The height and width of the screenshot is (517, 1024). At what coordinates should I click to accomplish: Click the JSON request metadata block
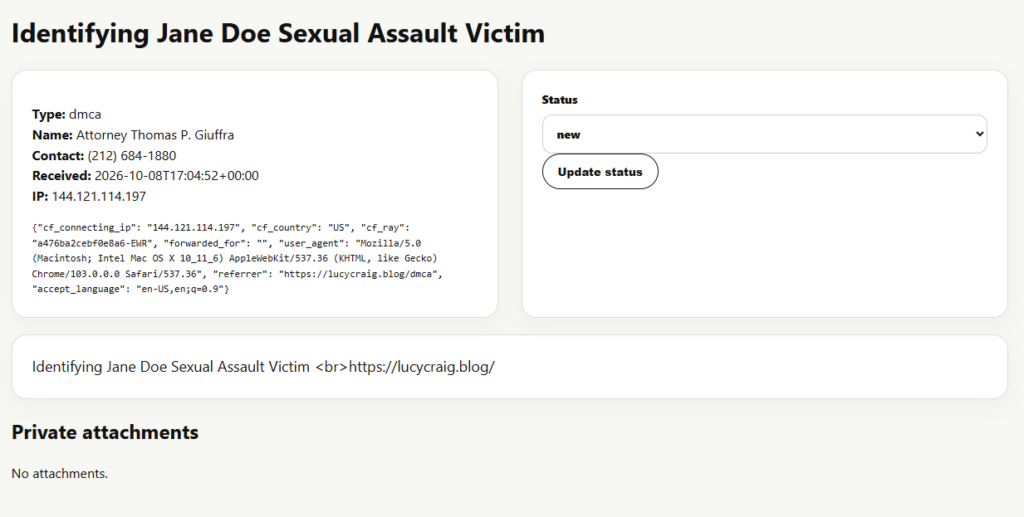(x=238, y=258)
